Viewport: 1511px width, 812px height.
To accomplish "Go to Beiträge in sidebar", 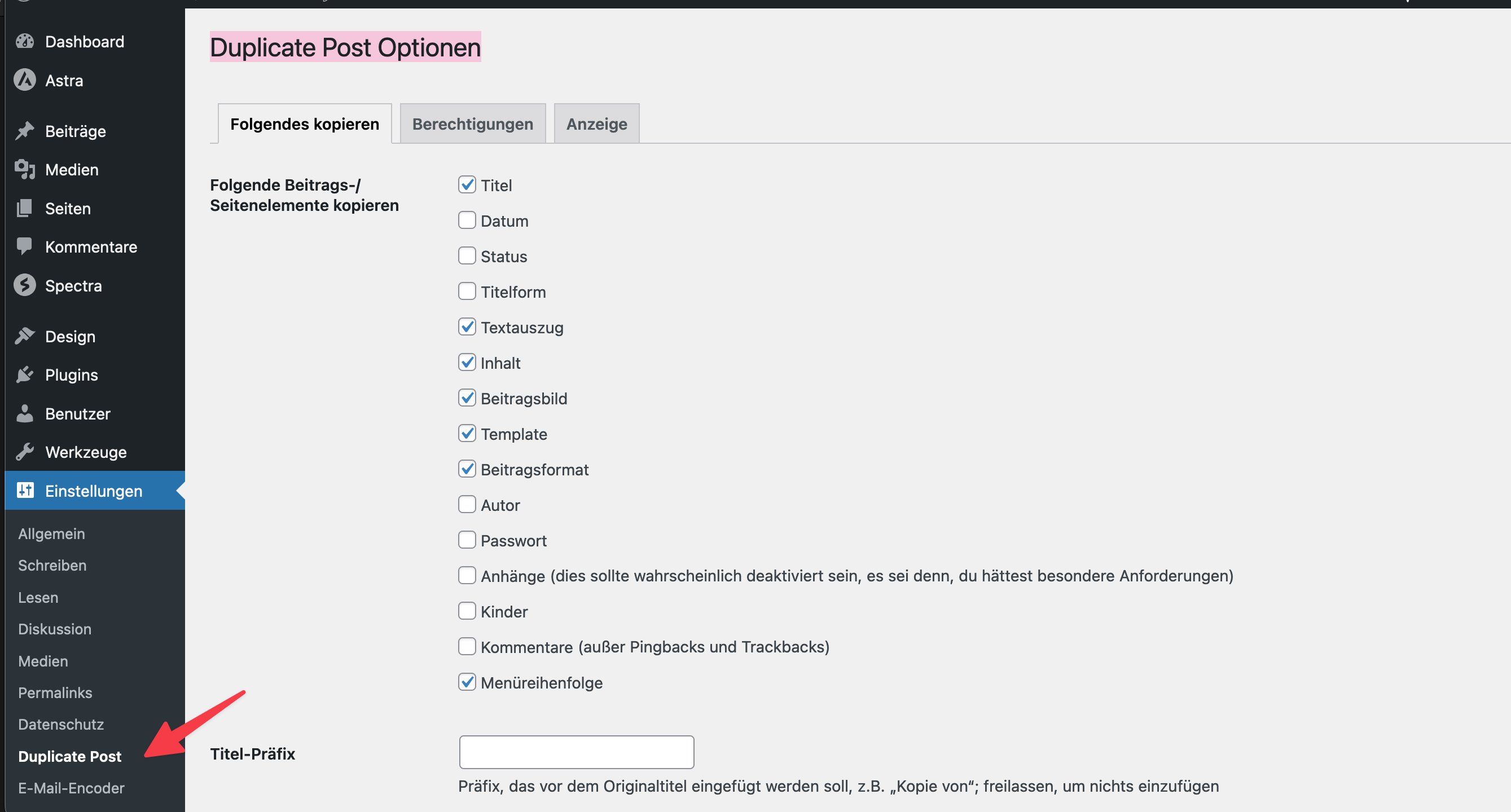I will pos(76,131).
